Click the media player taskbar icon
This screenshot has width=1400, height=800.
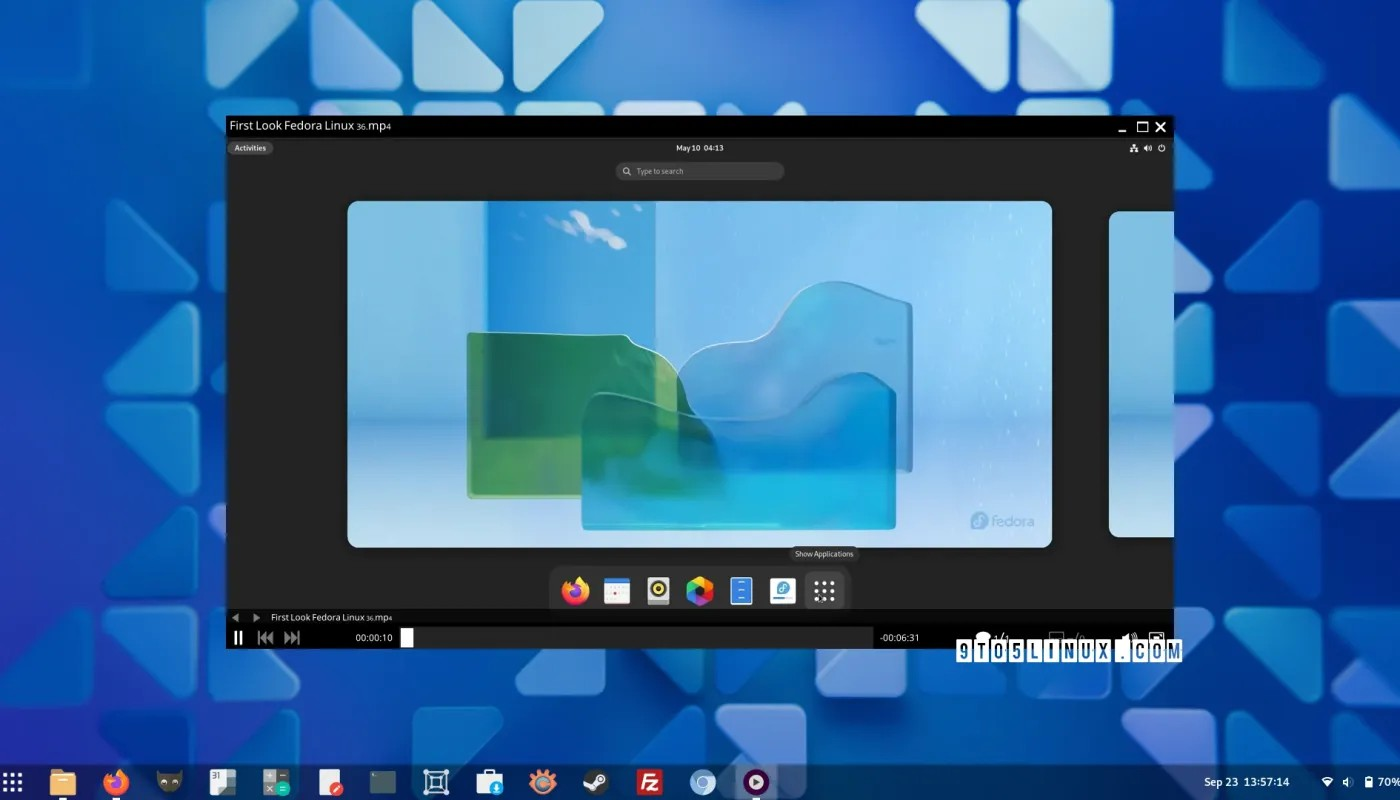tap(756, 782)
